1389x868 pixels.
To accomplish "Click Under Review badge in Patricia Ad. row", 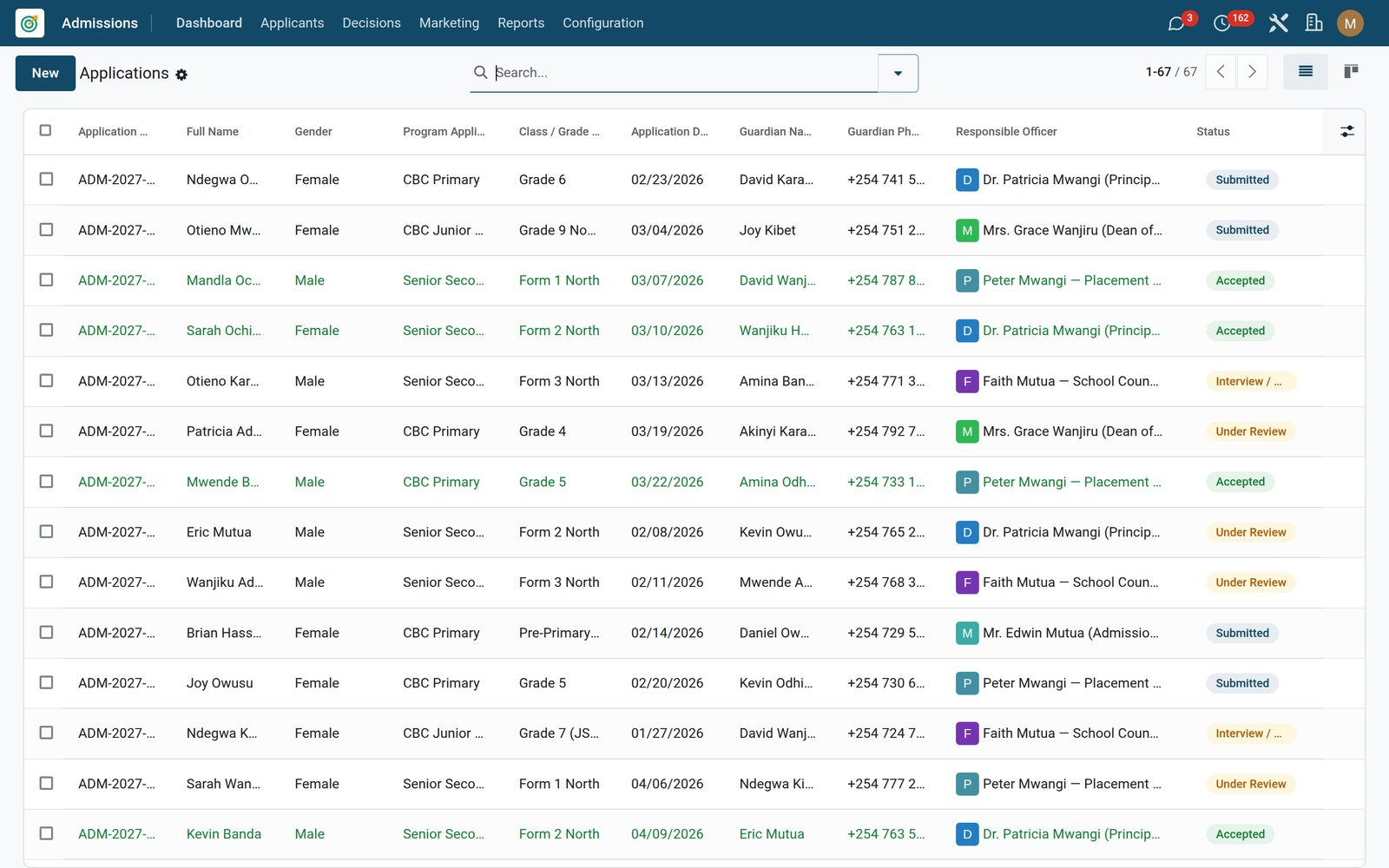I will coord(1250,431).
